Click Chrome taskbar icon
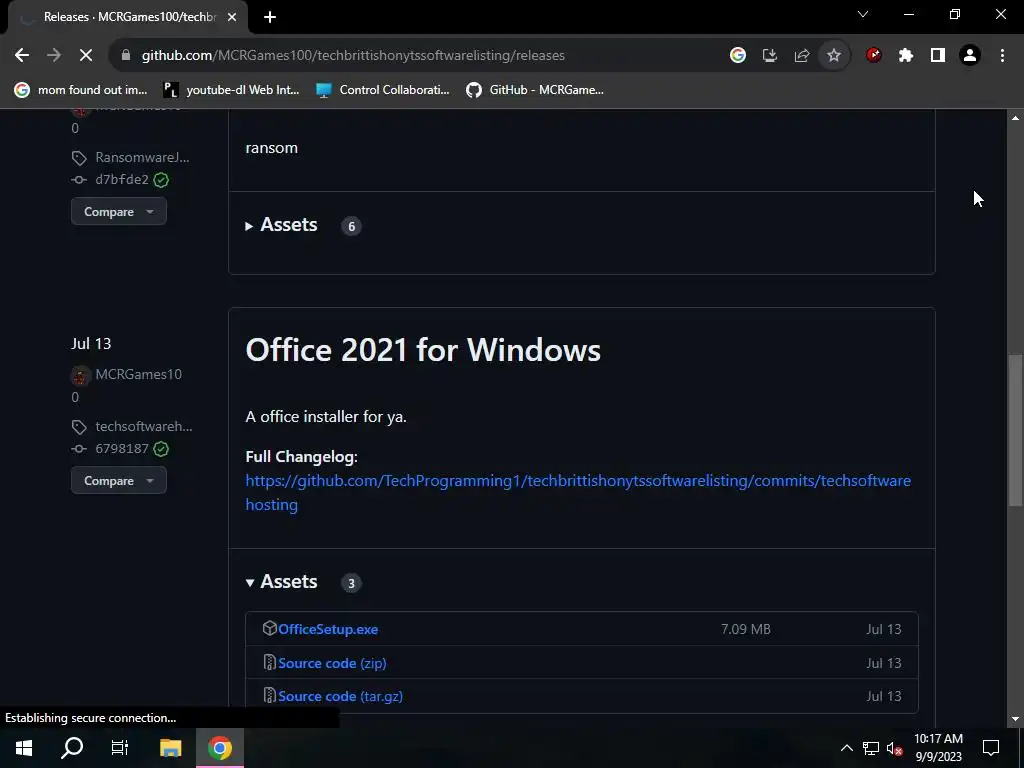 click(x=220, y=748)
